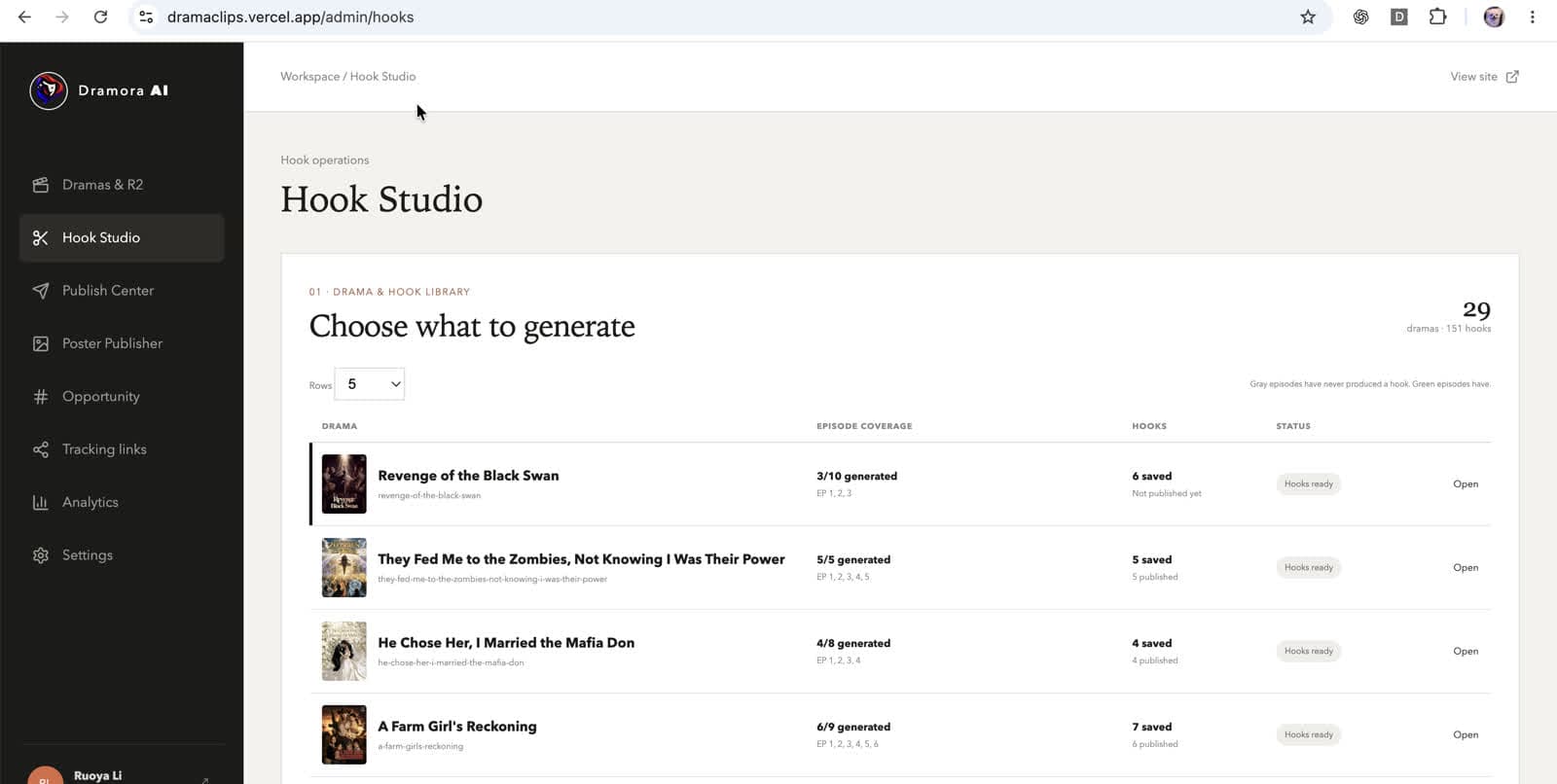This screenshot has width=1557, height=784.
Task: Click the ChatGPT extension icon in toolbar
Action: (1360, 17)
